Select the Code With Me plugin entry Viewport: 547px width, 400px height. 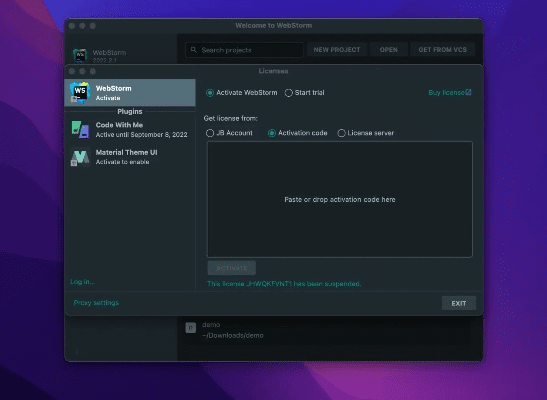click(130, 130)
